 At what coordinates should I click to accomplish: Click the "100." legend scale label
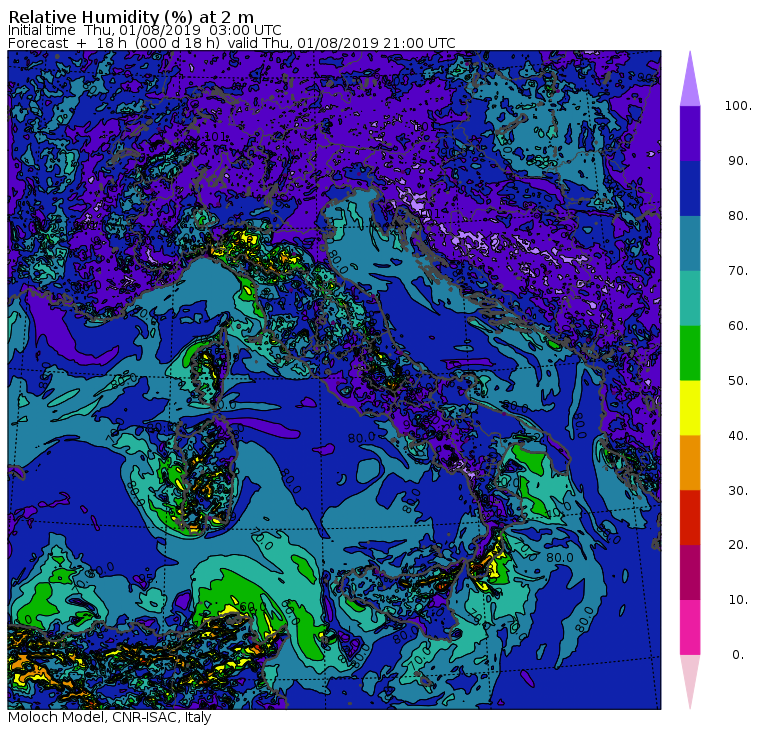click(x=738, y=106)
